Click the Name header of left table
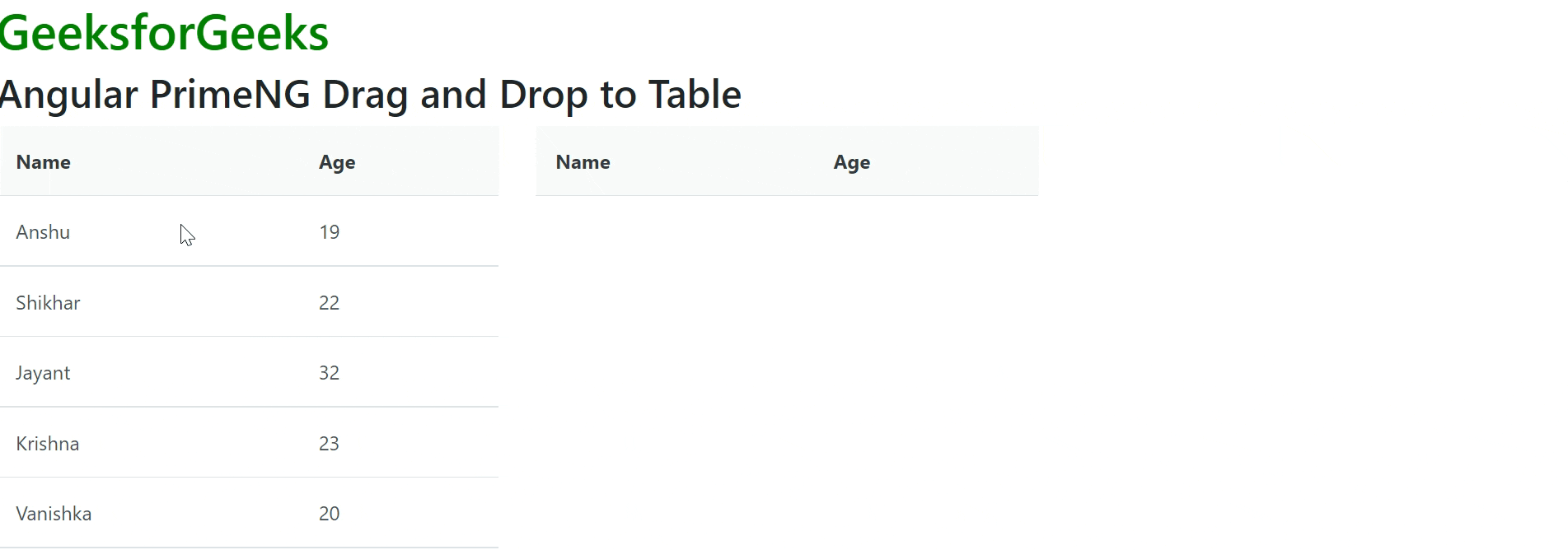The height and width of the screenshot is (550, 1568). tap(43, 162)
